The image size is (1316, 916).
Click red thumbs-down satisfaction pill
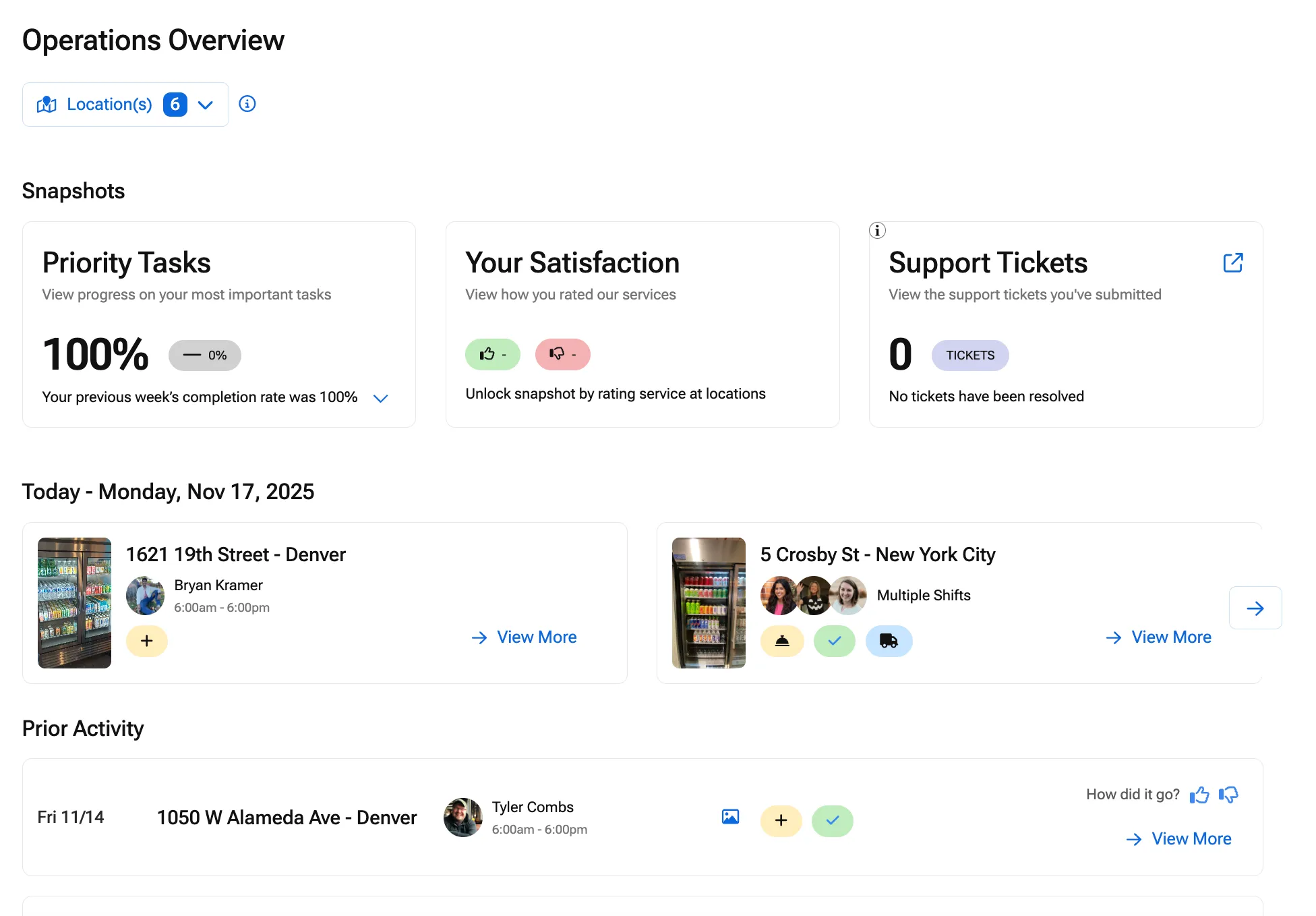(562, 355)
